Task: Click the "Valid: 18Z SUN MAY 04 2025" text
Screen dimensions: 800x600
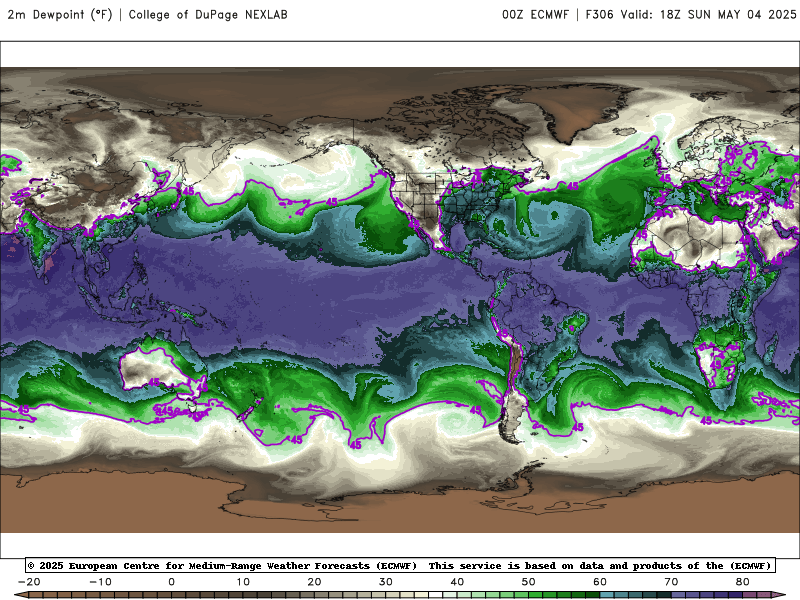Action: coord(708,14)
